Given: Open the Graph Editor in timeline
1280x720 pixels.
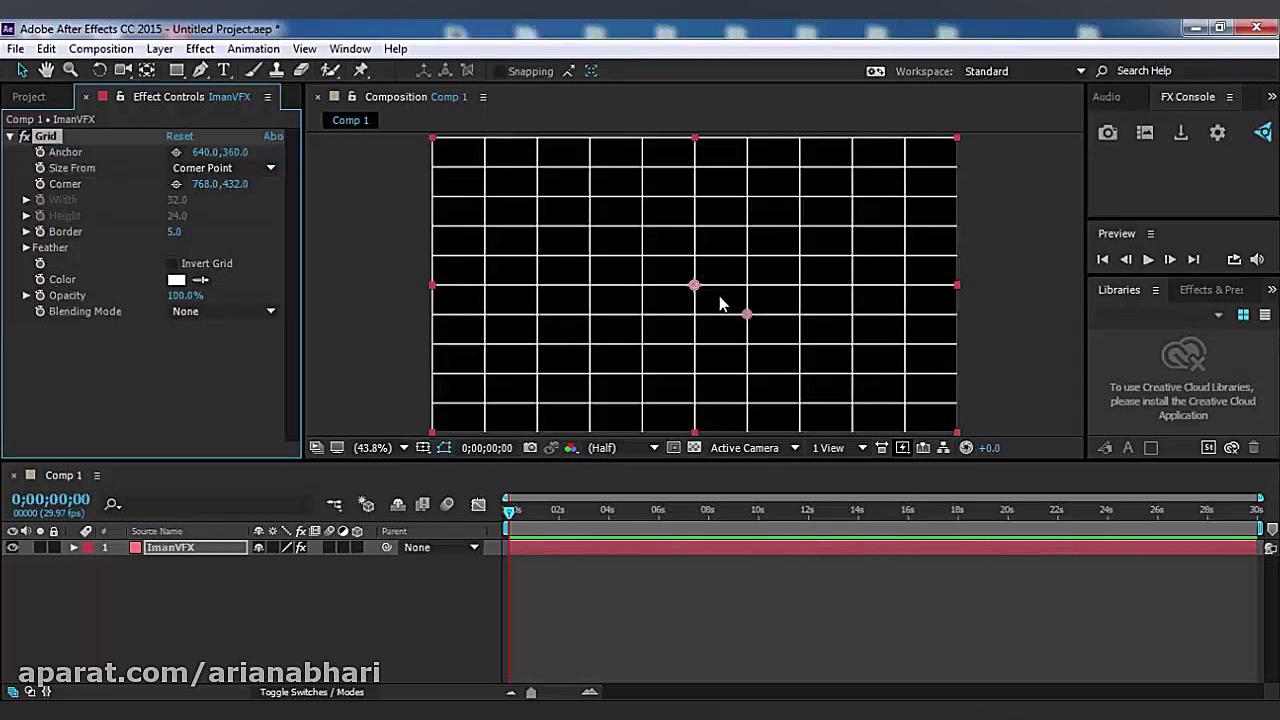Looking at the screenshot, I should (x=478, y=505).
